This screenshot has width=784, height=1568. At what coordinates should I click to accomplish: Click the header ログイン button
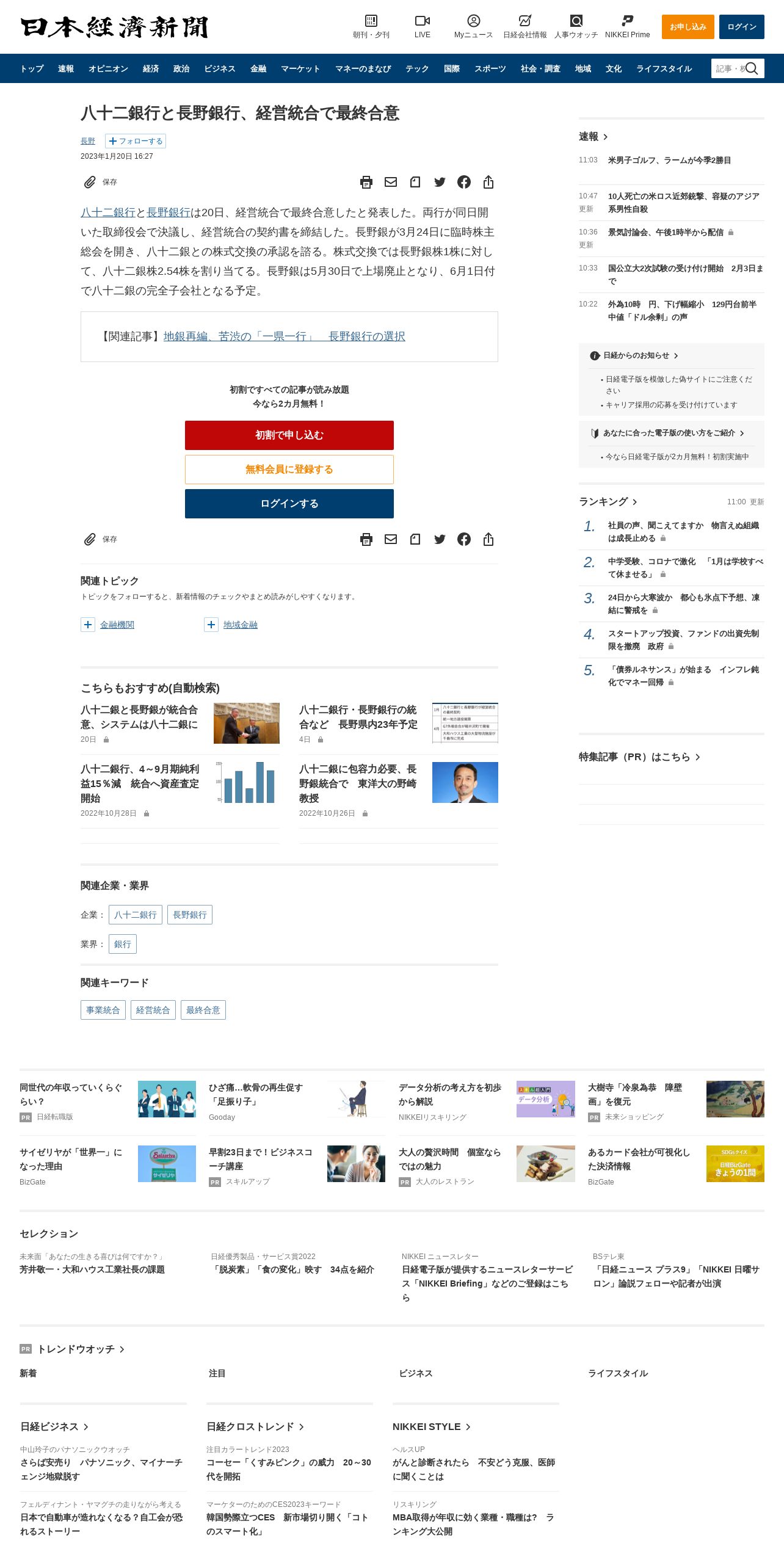point(741,27)
